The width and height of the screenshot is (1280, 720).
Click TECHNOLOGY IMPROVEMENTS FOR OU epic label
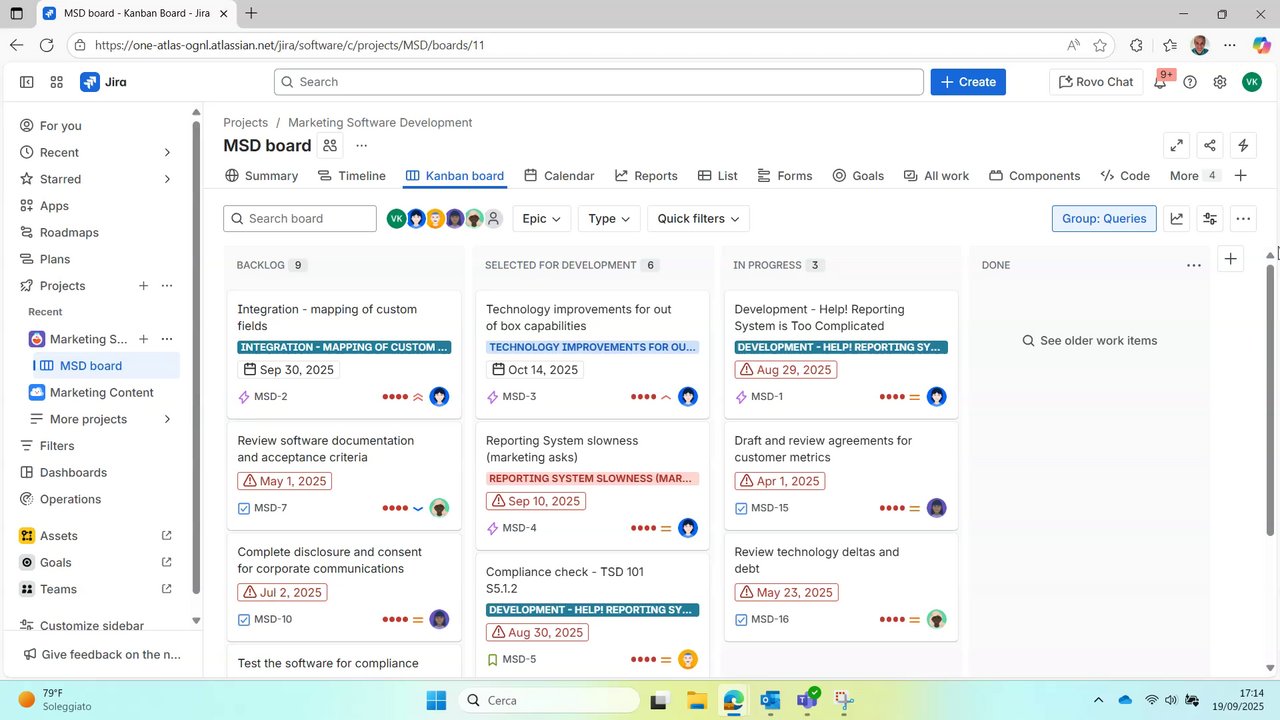(x=592, y=347)
